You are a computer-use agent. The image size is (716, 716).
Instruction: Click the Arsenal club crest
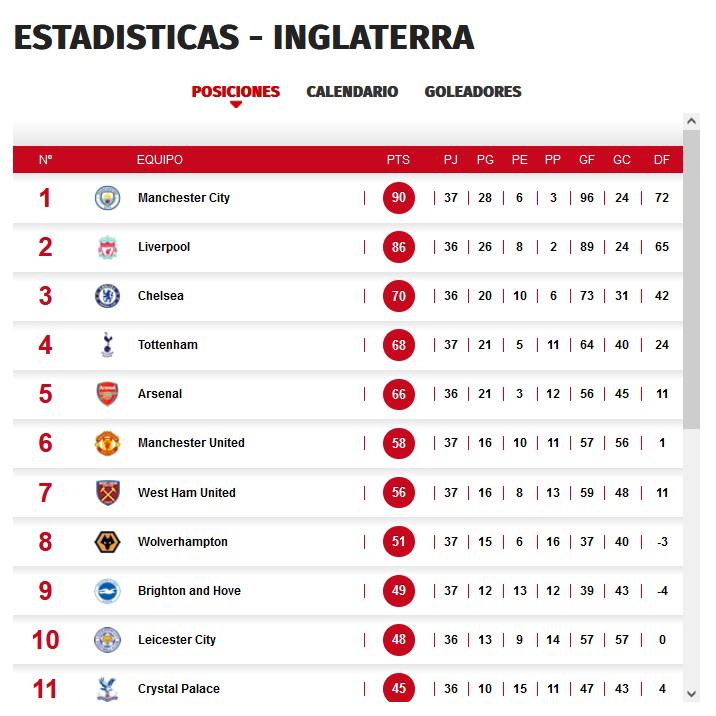pos(107,394)
